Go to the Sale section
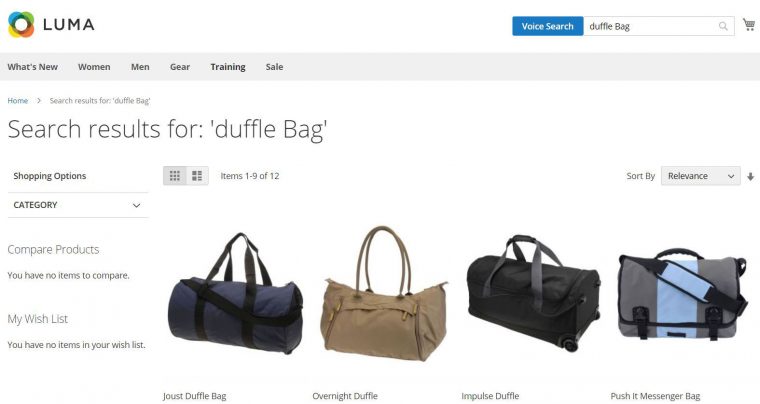 pyautogui.click(x=274, y=67)
